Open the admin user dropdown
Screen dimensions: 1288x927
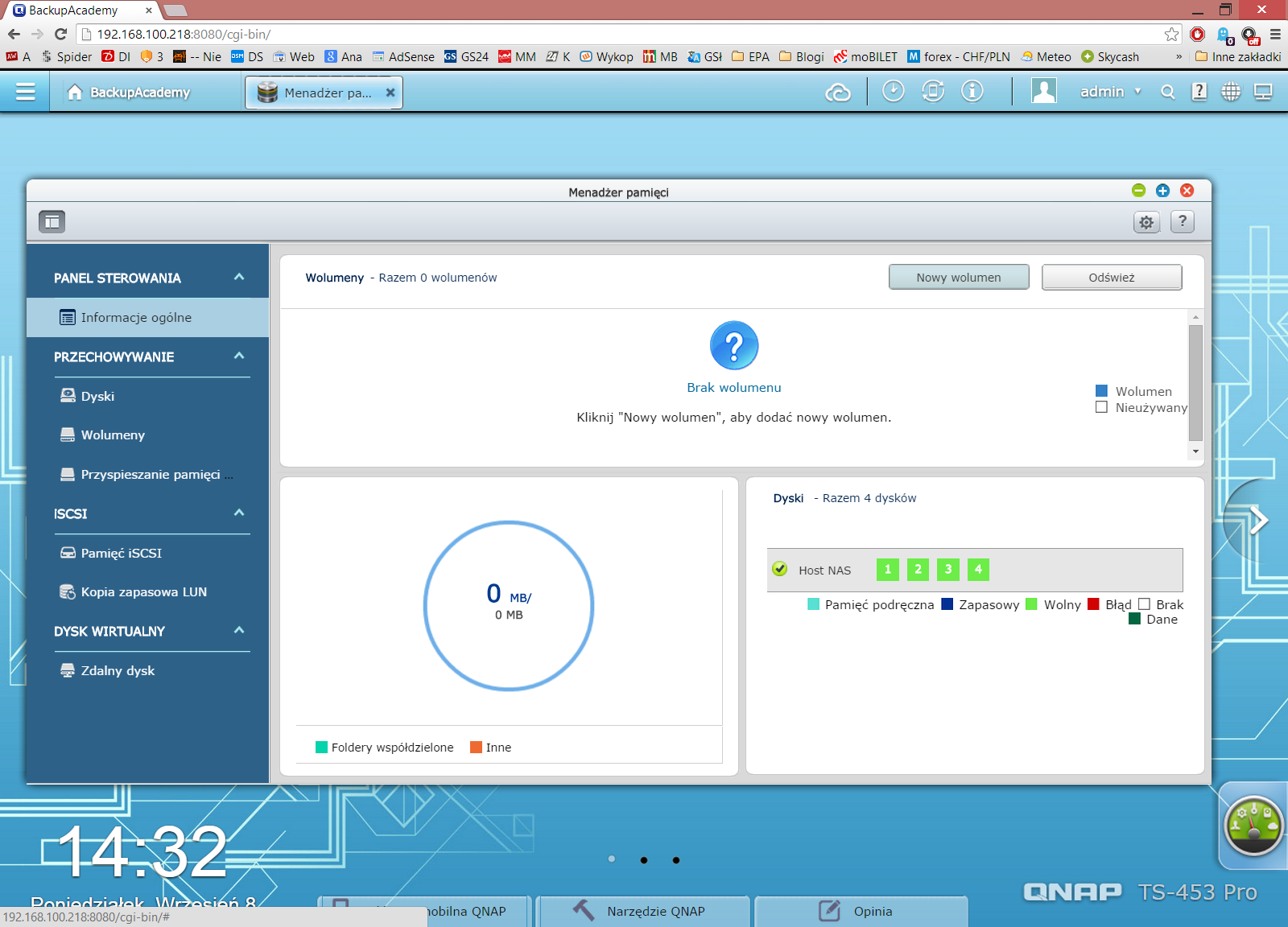tap(1110, 92)
